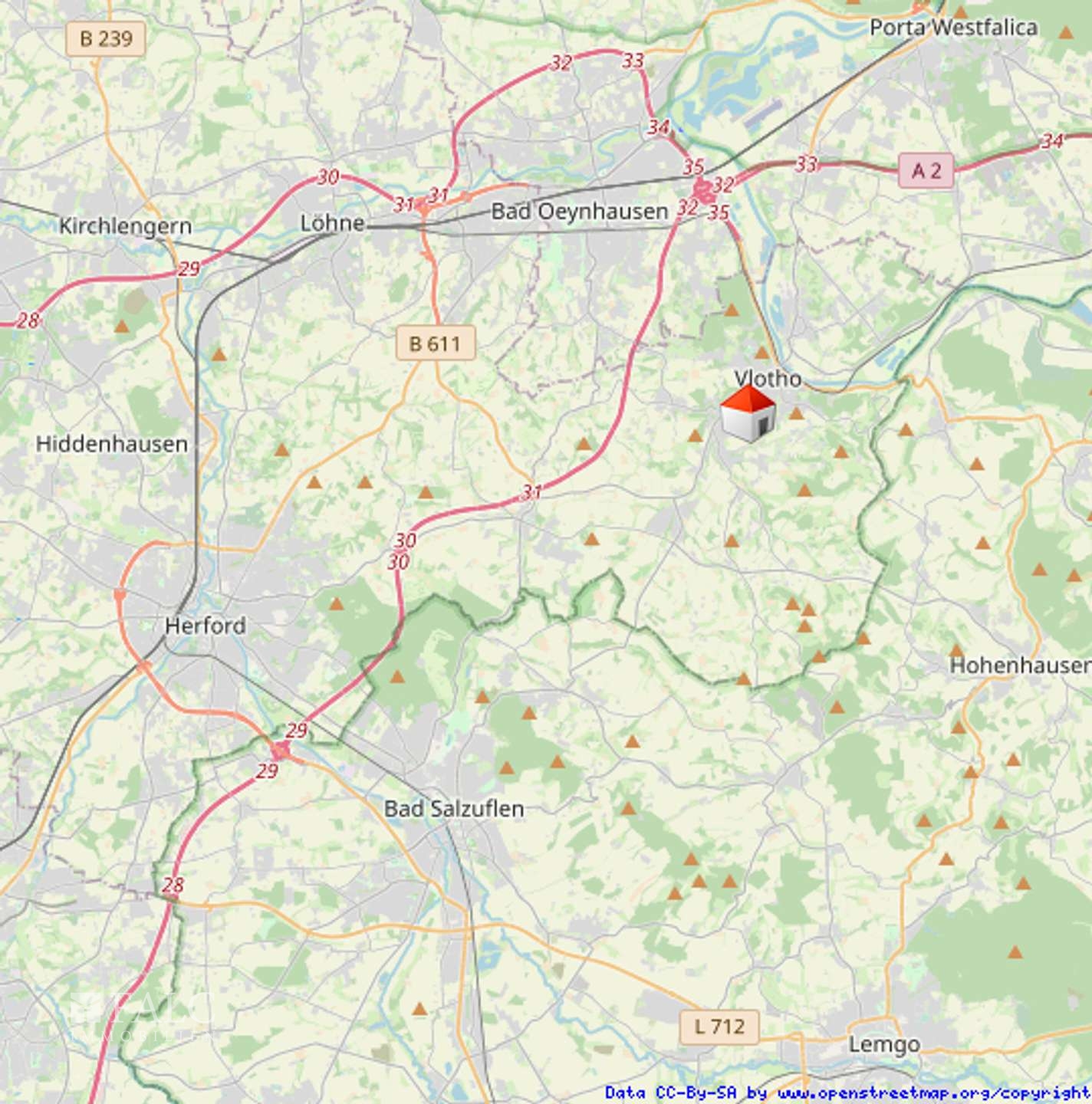Click the motorway junction symbol at Bad Oeynhausen
Viewport: 1092px width, 1104px height.
702,187
